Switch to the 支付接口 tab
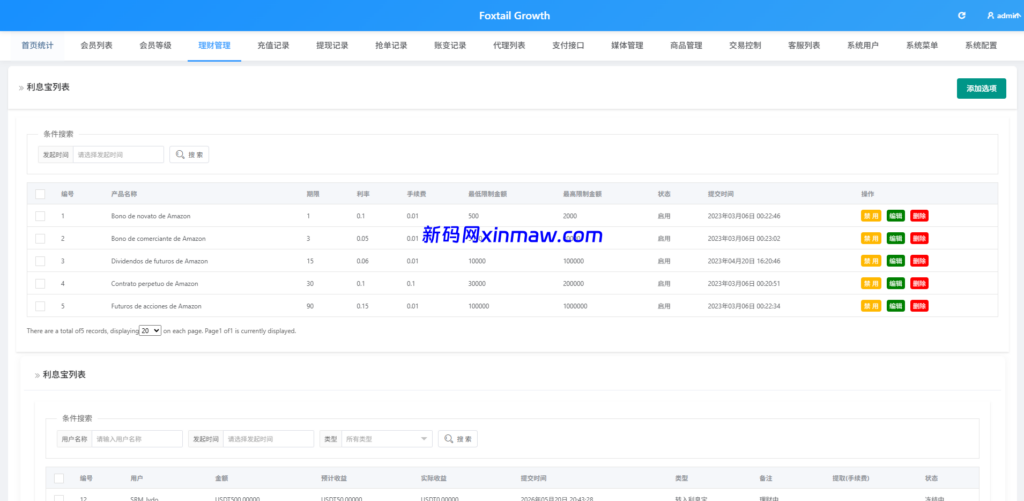The image size is (1024, 501). point(568,46)
